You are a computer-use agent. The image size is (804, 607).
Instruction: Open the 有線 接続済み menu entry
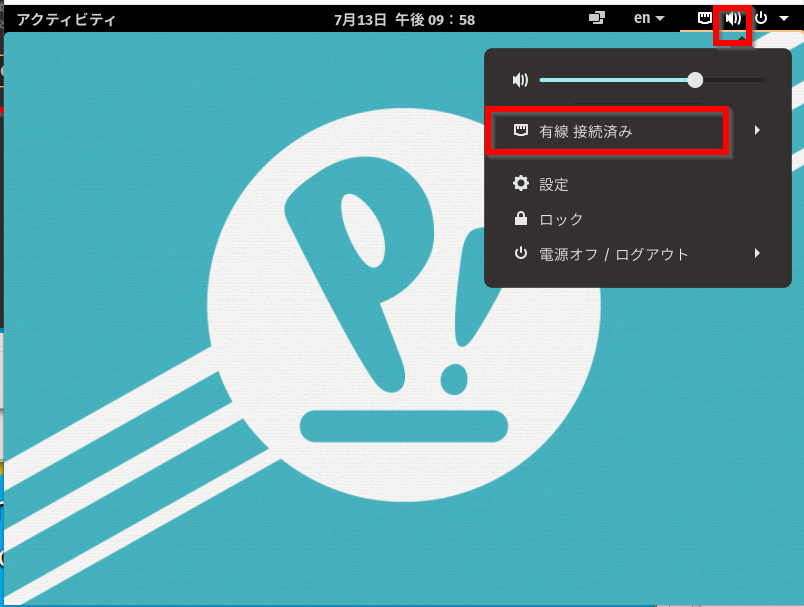(638, 131)
